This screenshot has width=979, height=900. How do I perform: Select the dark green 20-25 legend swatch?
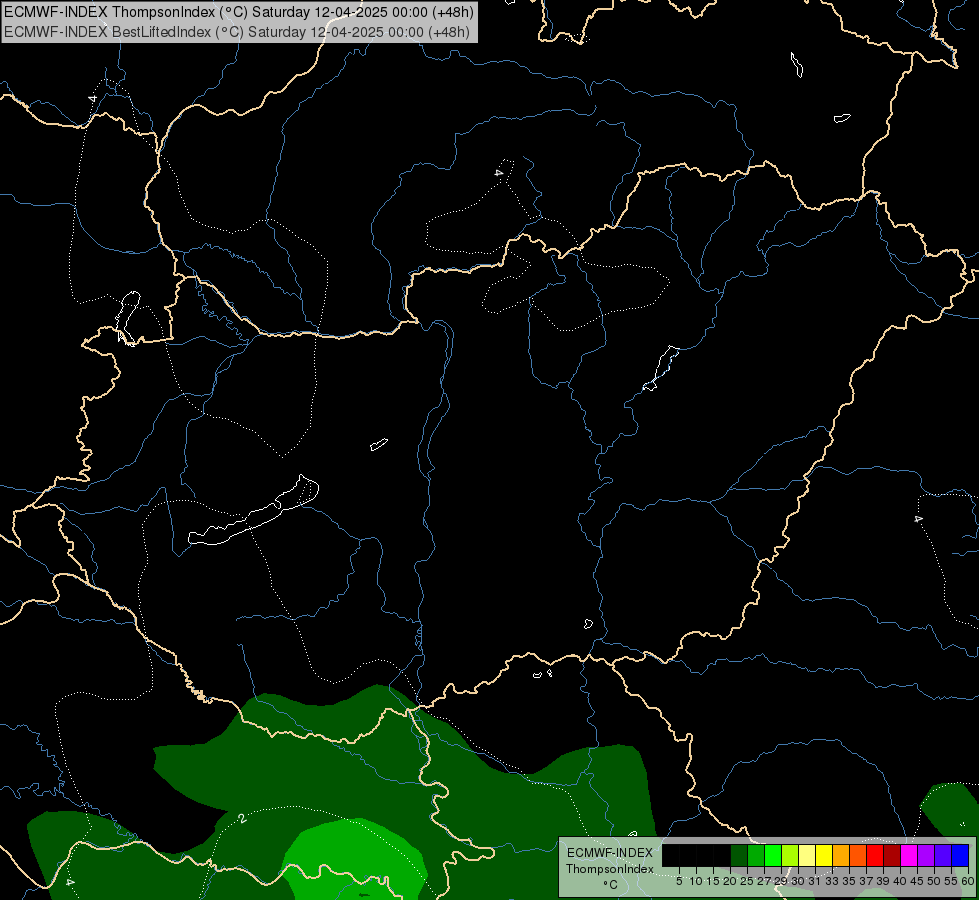[739, 855]
